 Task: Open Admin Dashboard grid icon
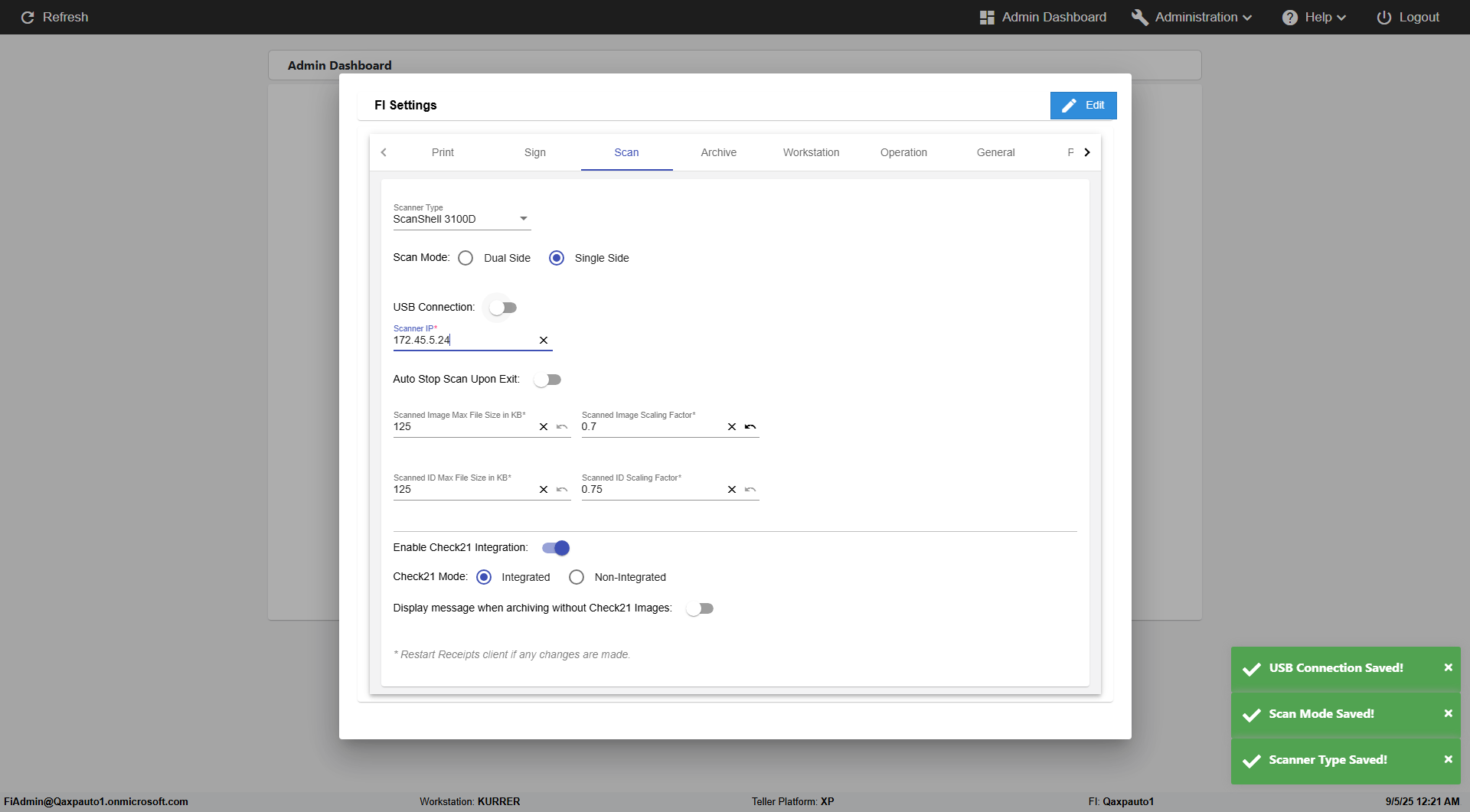pyautogui.click(x=987, y=17)
